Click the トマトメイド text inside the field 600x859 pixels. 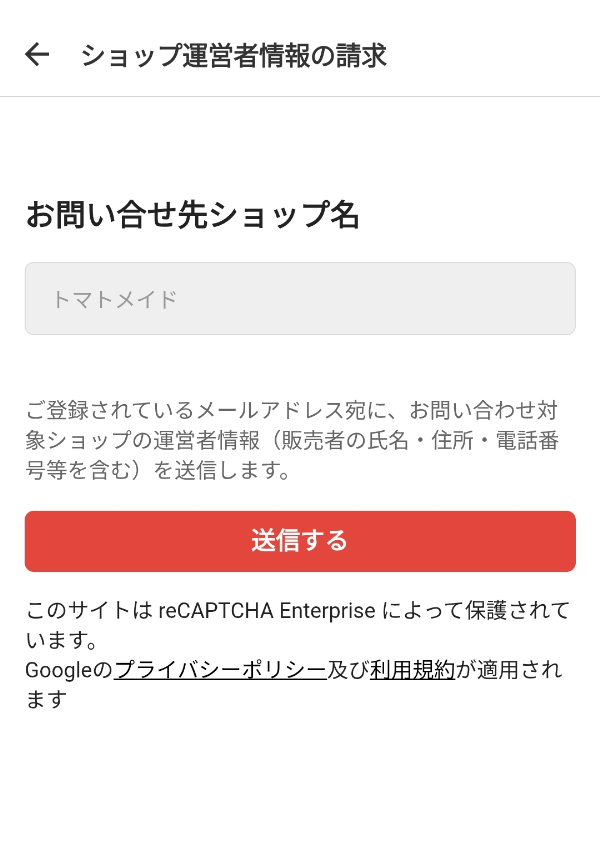click(x=114, y=299)
